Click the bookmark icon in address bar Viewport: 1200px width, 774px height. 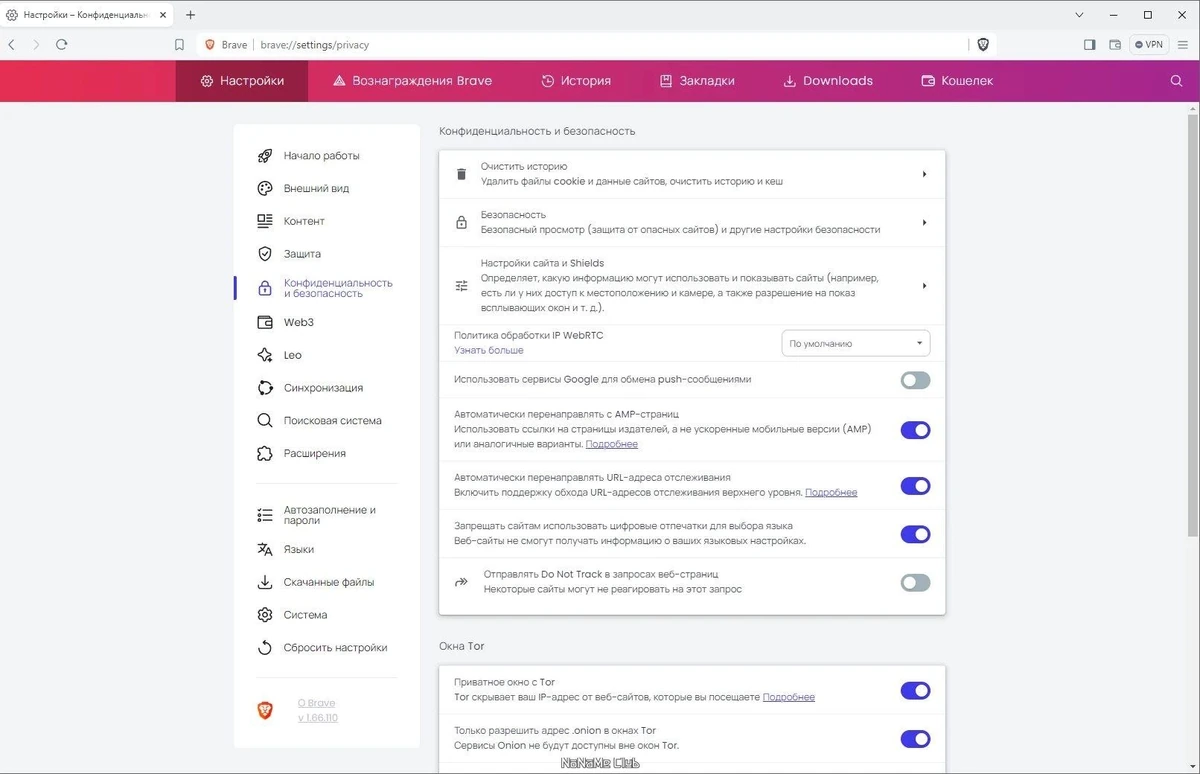[x=180, y=45]
